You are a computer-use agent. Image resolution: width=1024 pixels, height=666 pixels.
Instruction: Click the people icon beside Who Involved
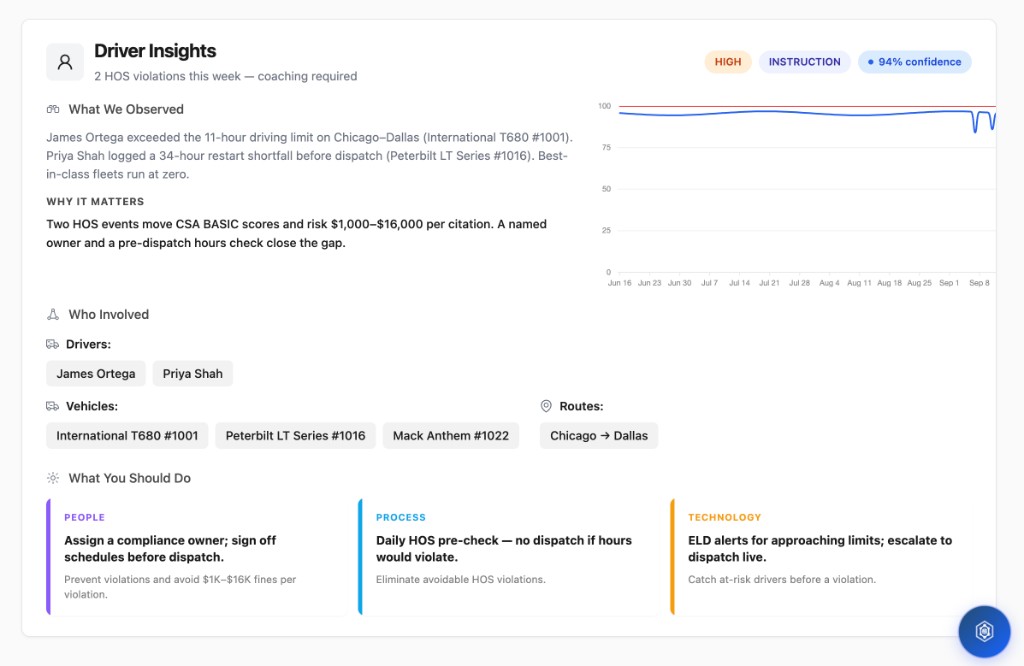[x=53, y=314]
